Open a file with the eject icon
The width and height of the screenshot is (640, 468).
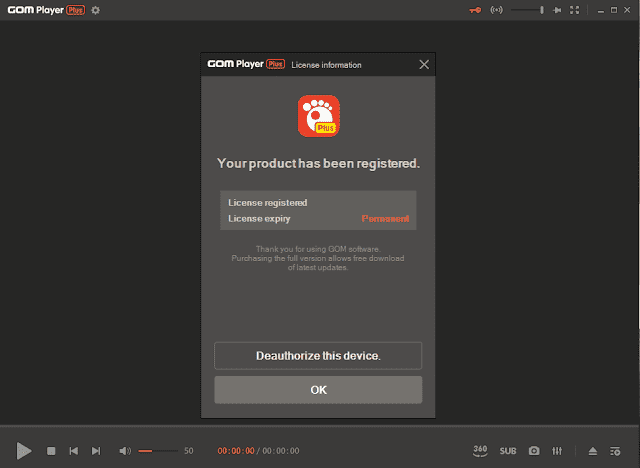tap(593, 451)
